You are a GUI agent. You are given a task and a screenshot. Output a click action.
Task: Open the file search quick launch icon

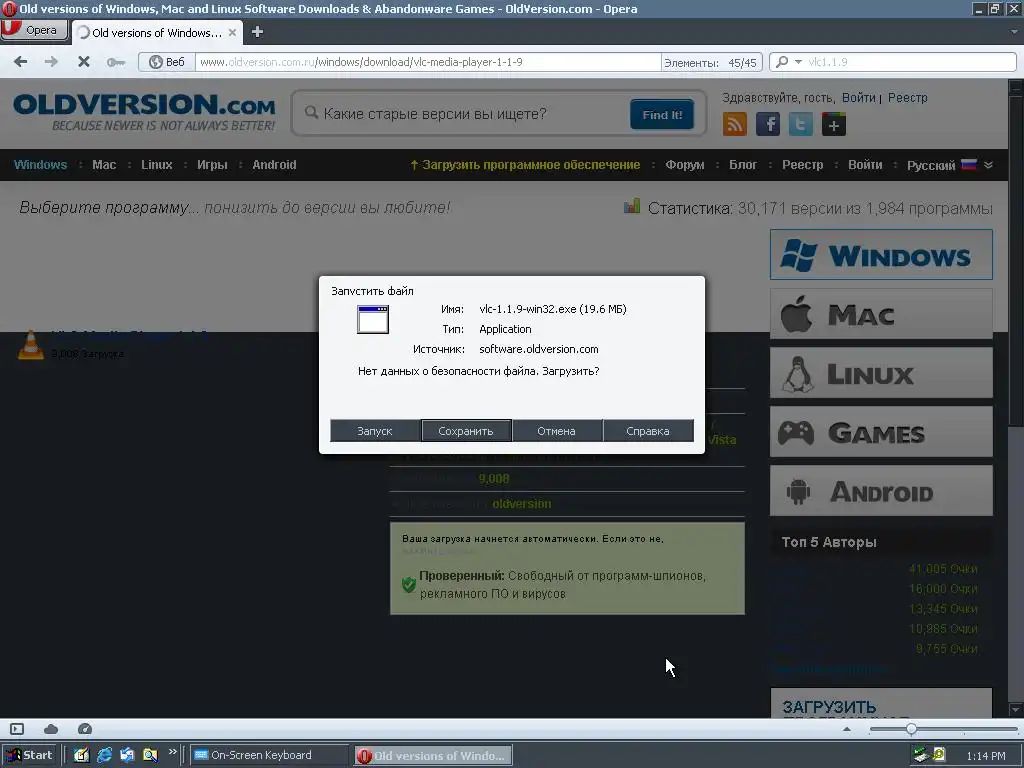click(x=150, y=755)
